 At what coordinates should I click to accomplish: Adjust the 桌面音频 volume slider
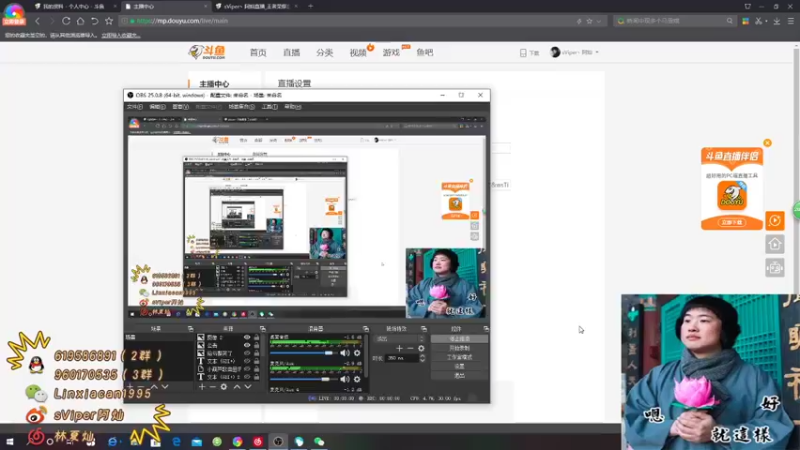click(304, 353)
